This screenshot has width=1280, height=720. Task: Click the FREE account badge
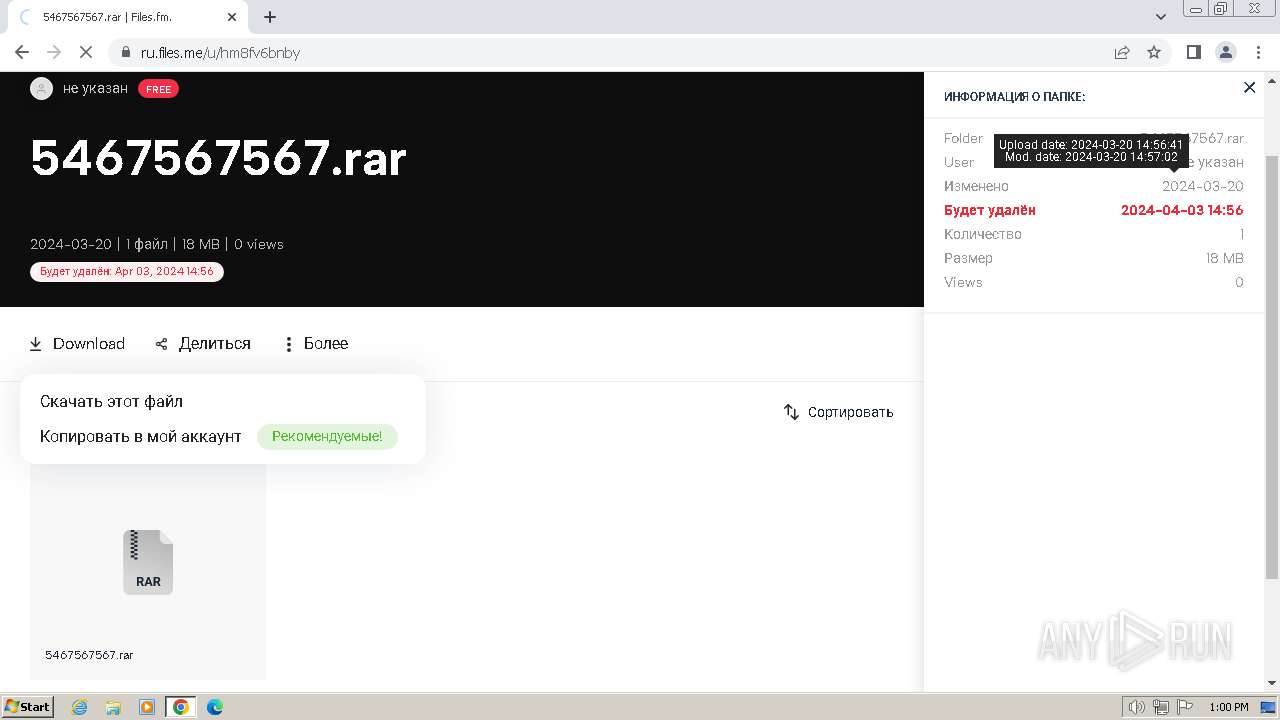tap(158, 89)
